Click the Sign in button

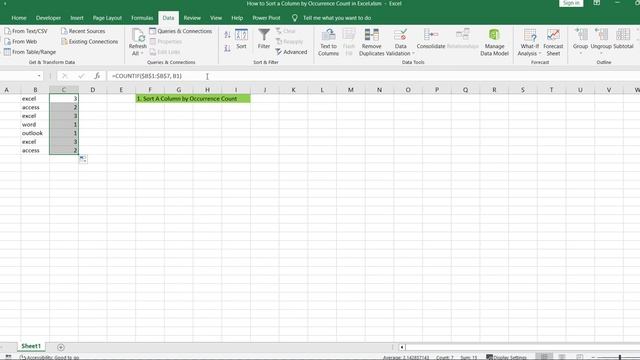coord(571,3)
